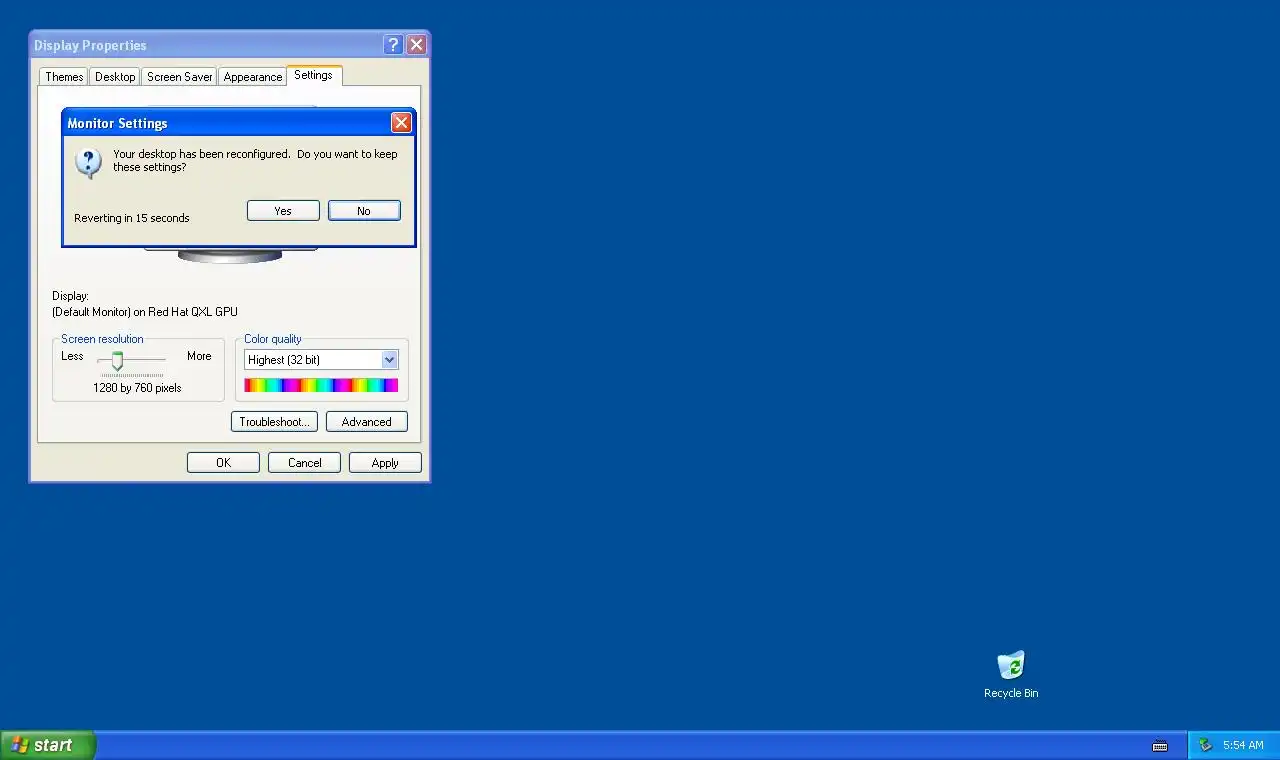Viewport: 1280px width, 760px height.
Task: Click OK in Display Properties
Action: (223, 463)
